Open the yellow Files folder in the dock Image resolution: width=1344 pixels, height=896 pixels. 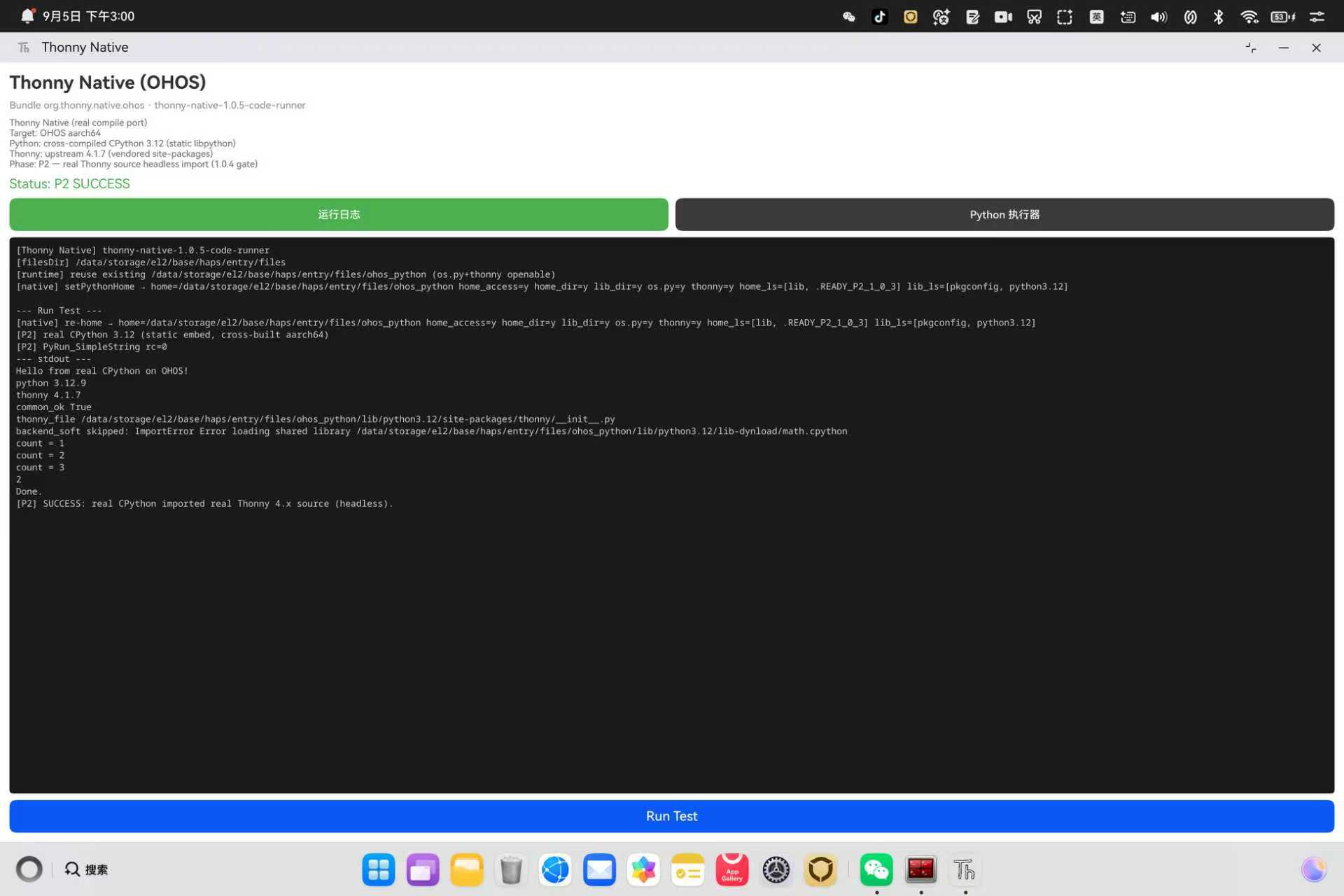pos(467,870)
